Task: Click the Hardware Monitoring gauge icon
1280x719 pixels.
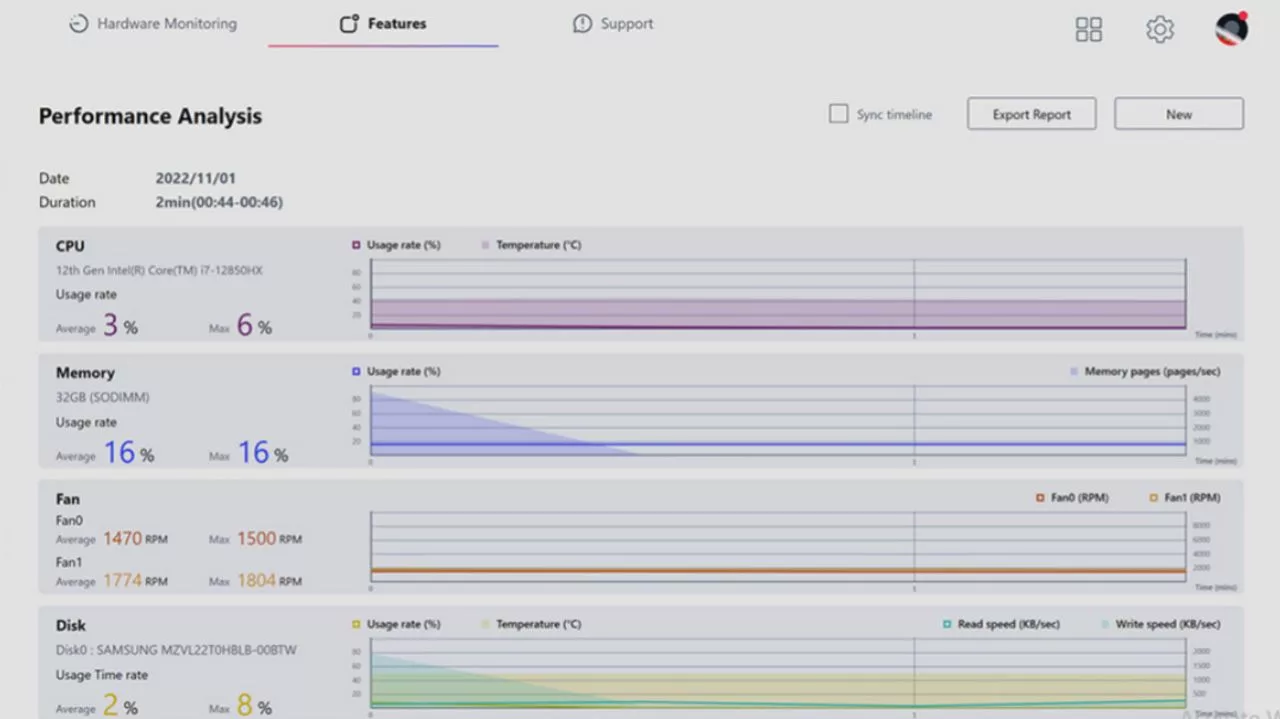Action: point(78,24)
